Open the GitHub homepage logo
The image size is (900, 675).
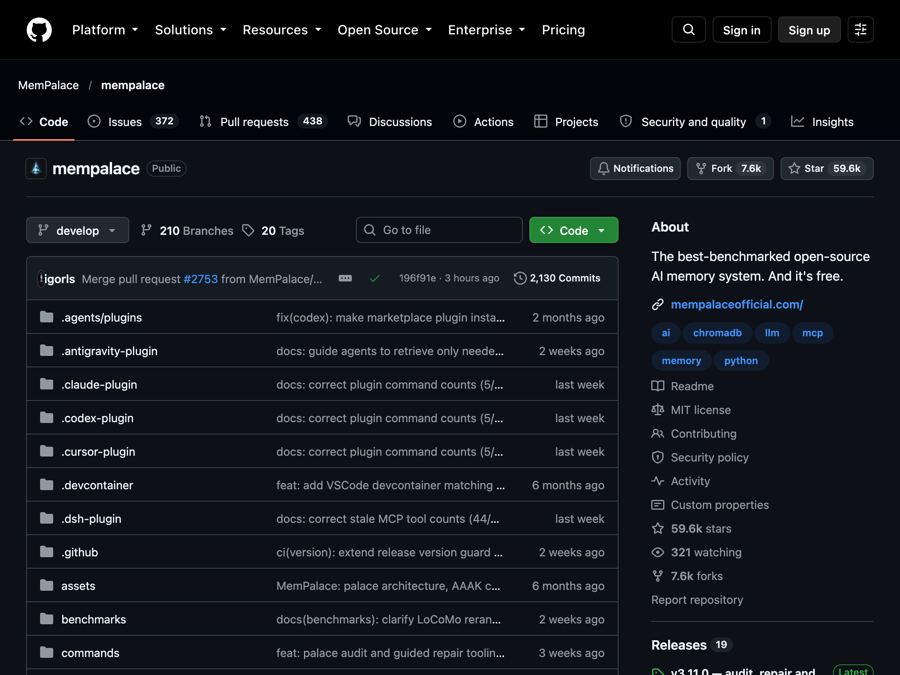coord(39,30)
